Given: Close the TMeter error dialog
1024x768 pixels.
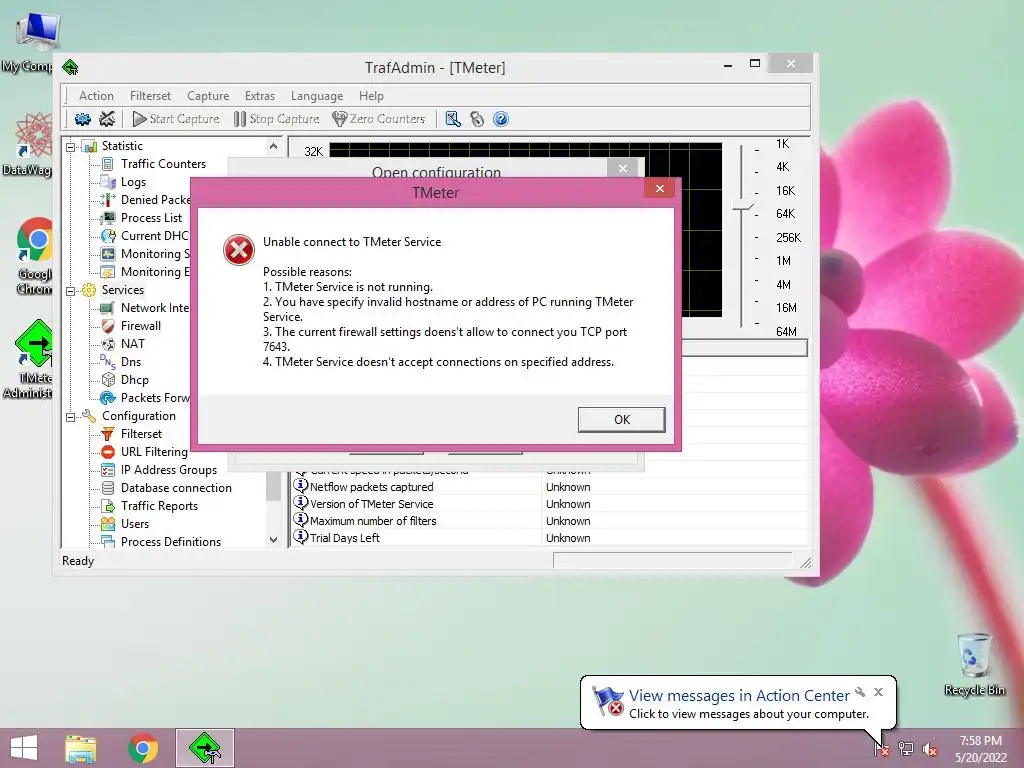Looking at the screenshot, I should coord(660,189).
